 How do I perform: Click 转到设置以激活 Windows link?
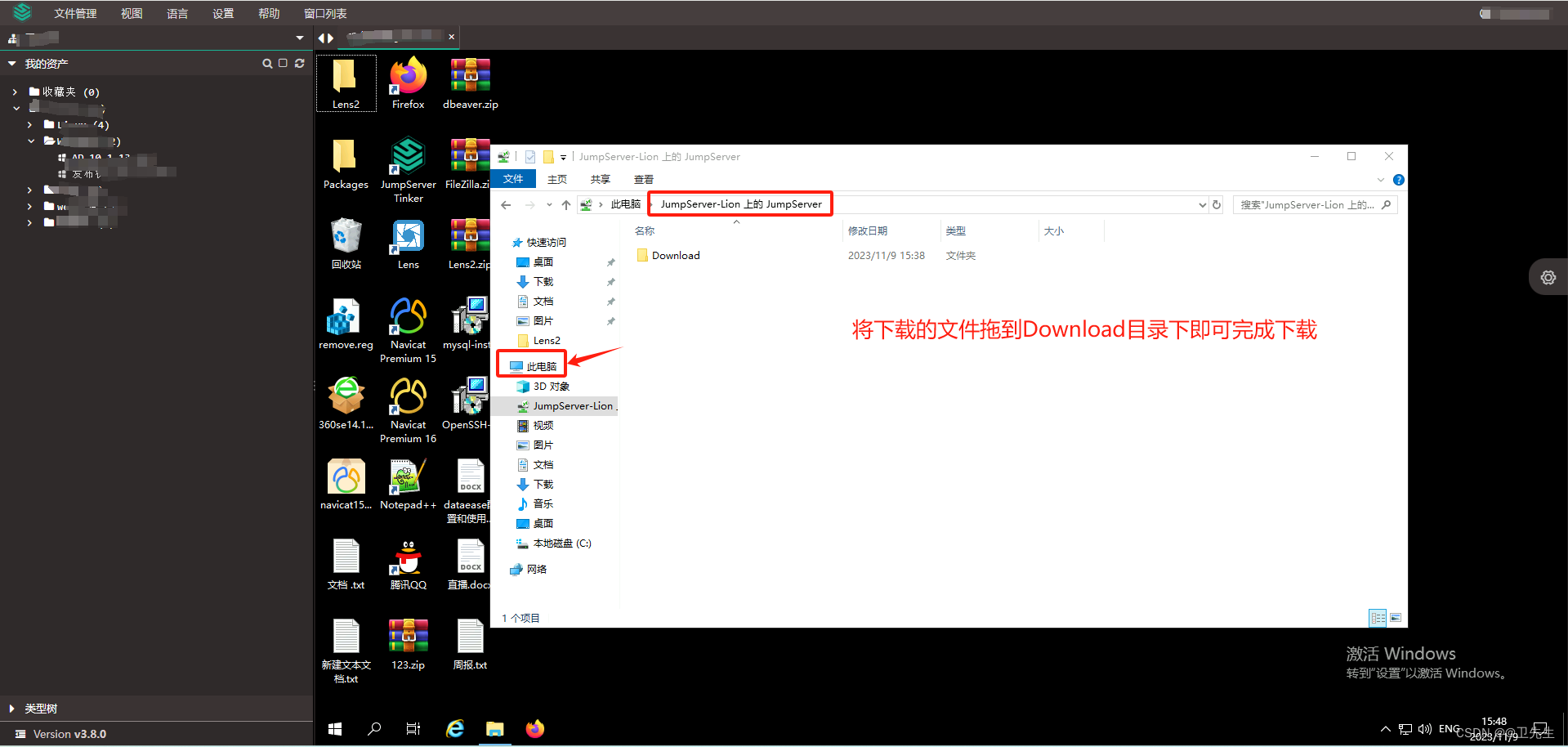tap(1426, 673)
